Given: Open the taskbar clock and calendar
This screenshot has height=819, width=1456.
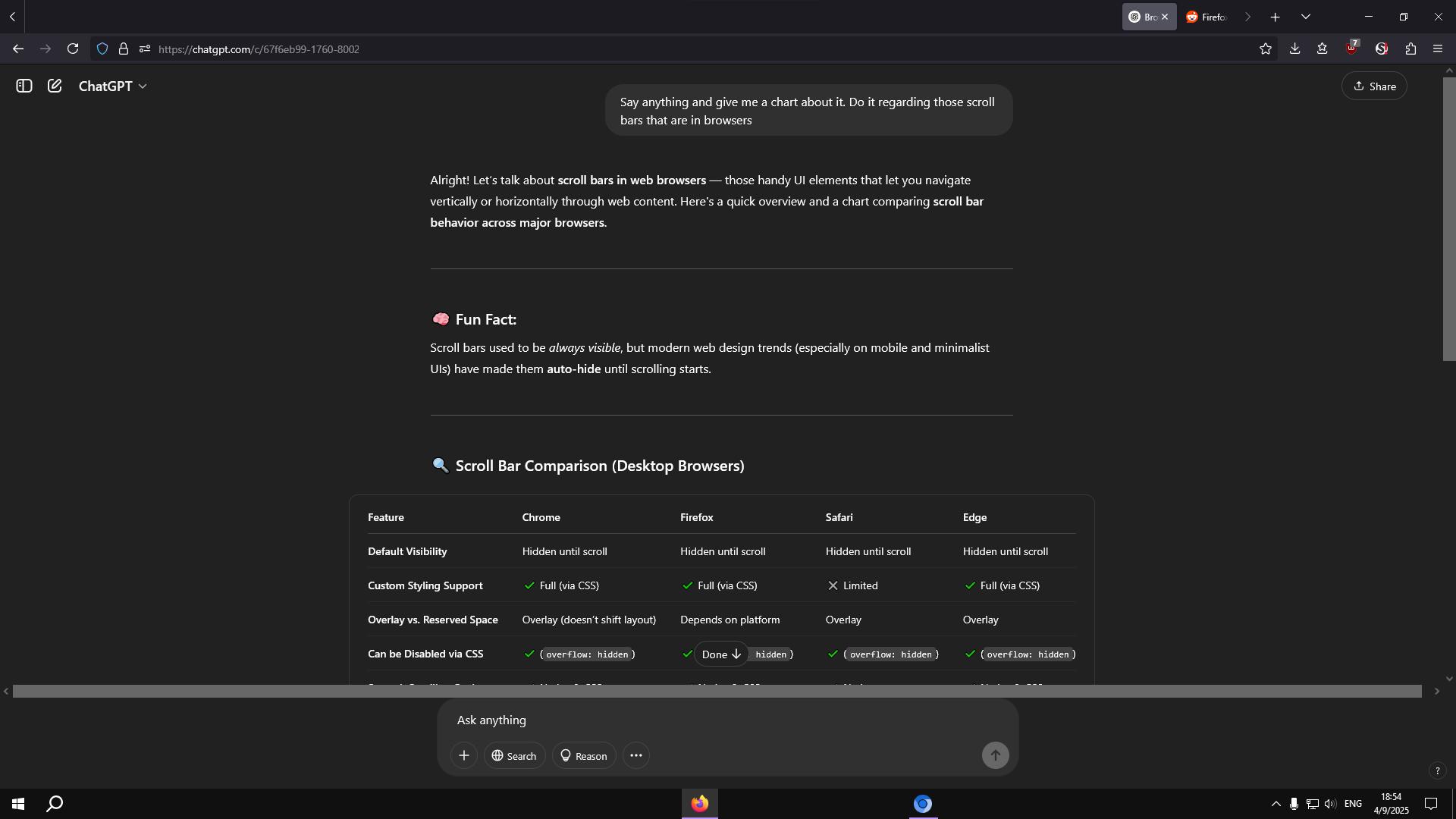Looking at the screenshot, I should 1391,804.
